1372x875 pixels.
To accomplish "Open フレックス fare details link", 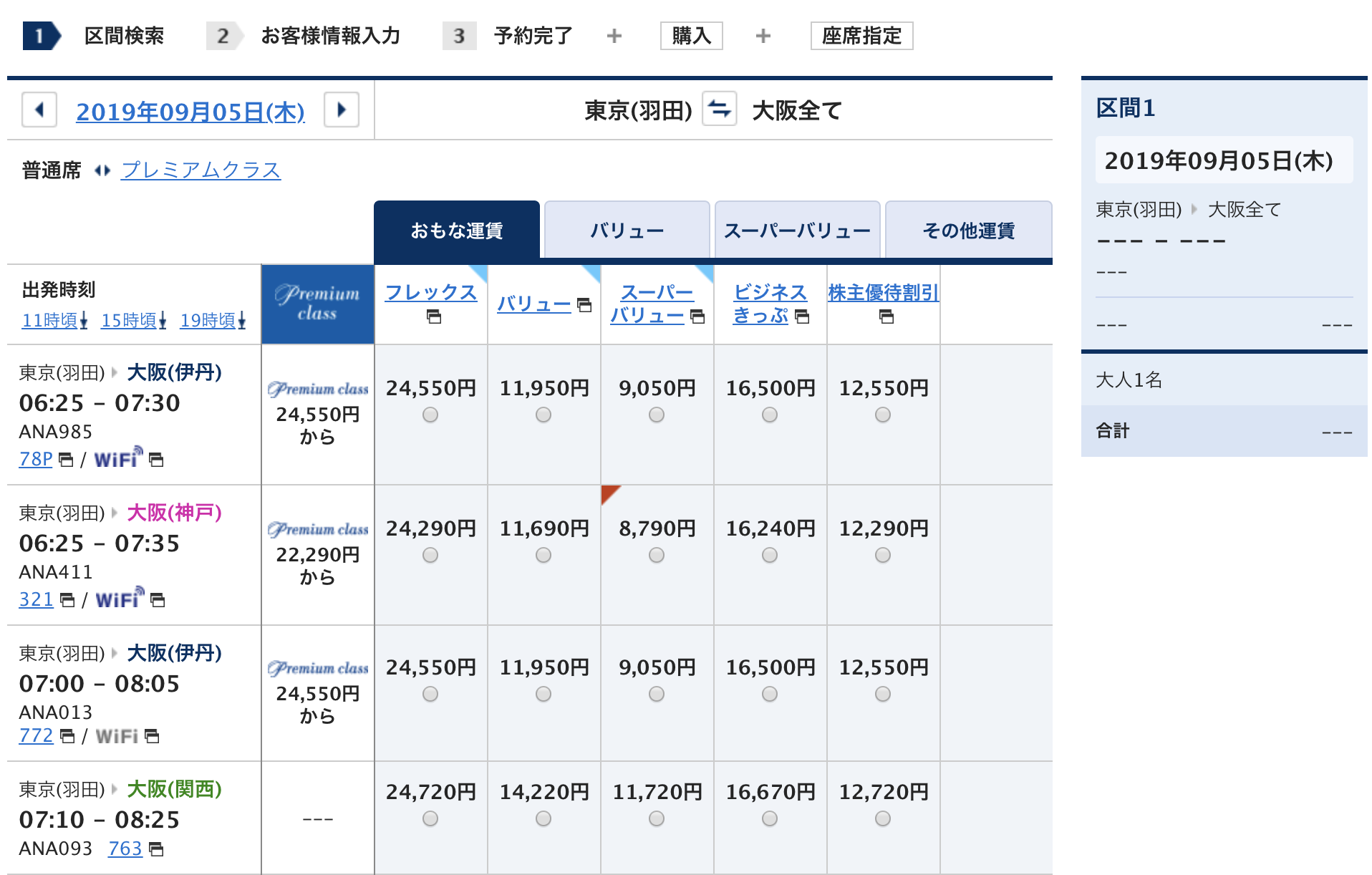I will click(x=431, y=292).
